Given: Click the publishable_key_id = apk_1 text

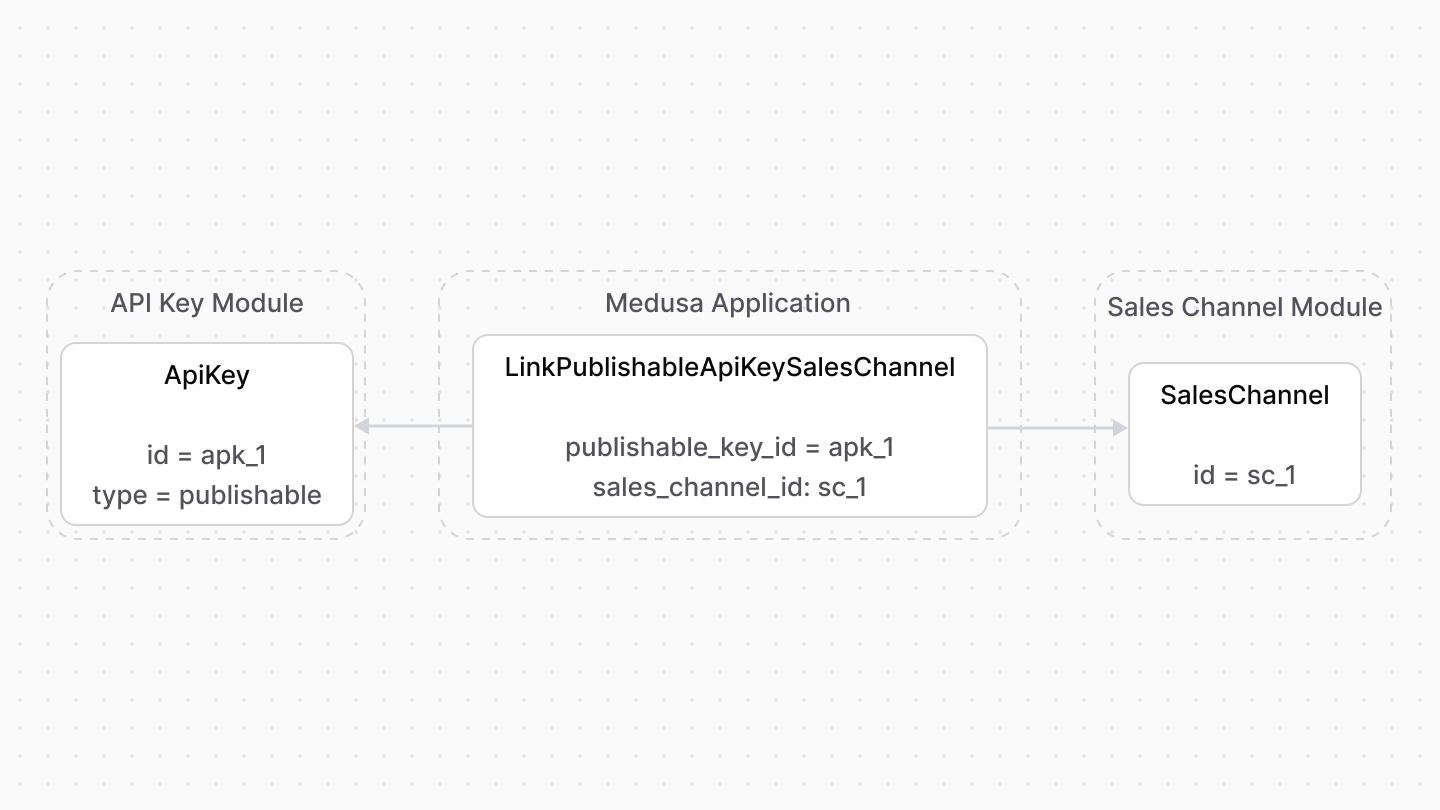Looking at the screenshot, I should pos(730,447).
